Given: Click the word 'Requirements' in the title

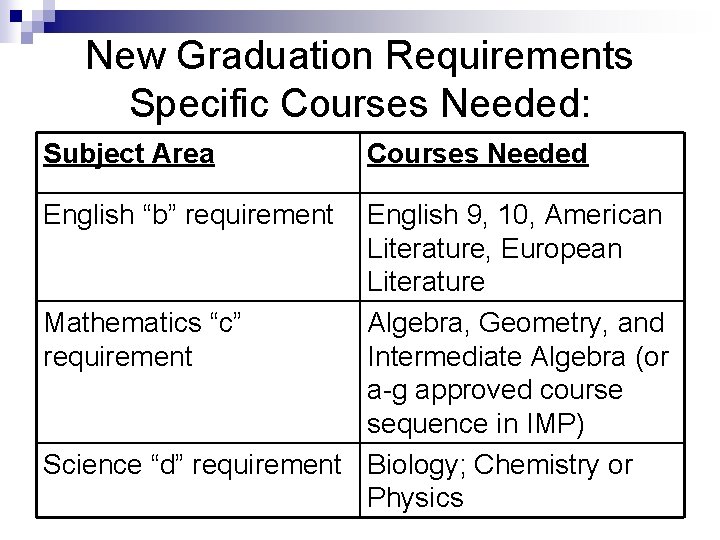Looking at the screenshot, I should tap(509, 56).
